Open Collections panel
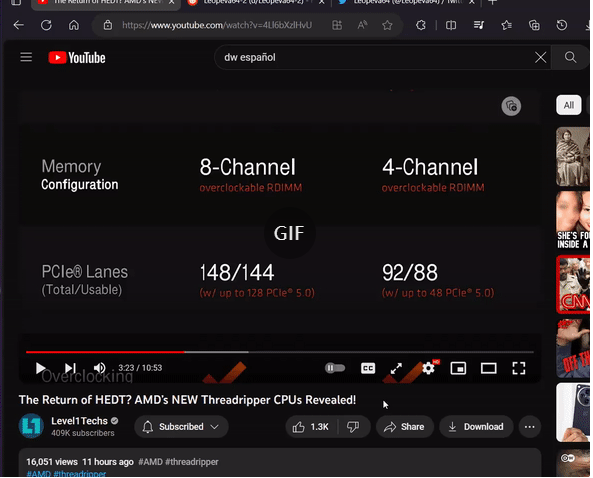Image resolution: width=593 pixels, height=478 pixels. (534, 25)
